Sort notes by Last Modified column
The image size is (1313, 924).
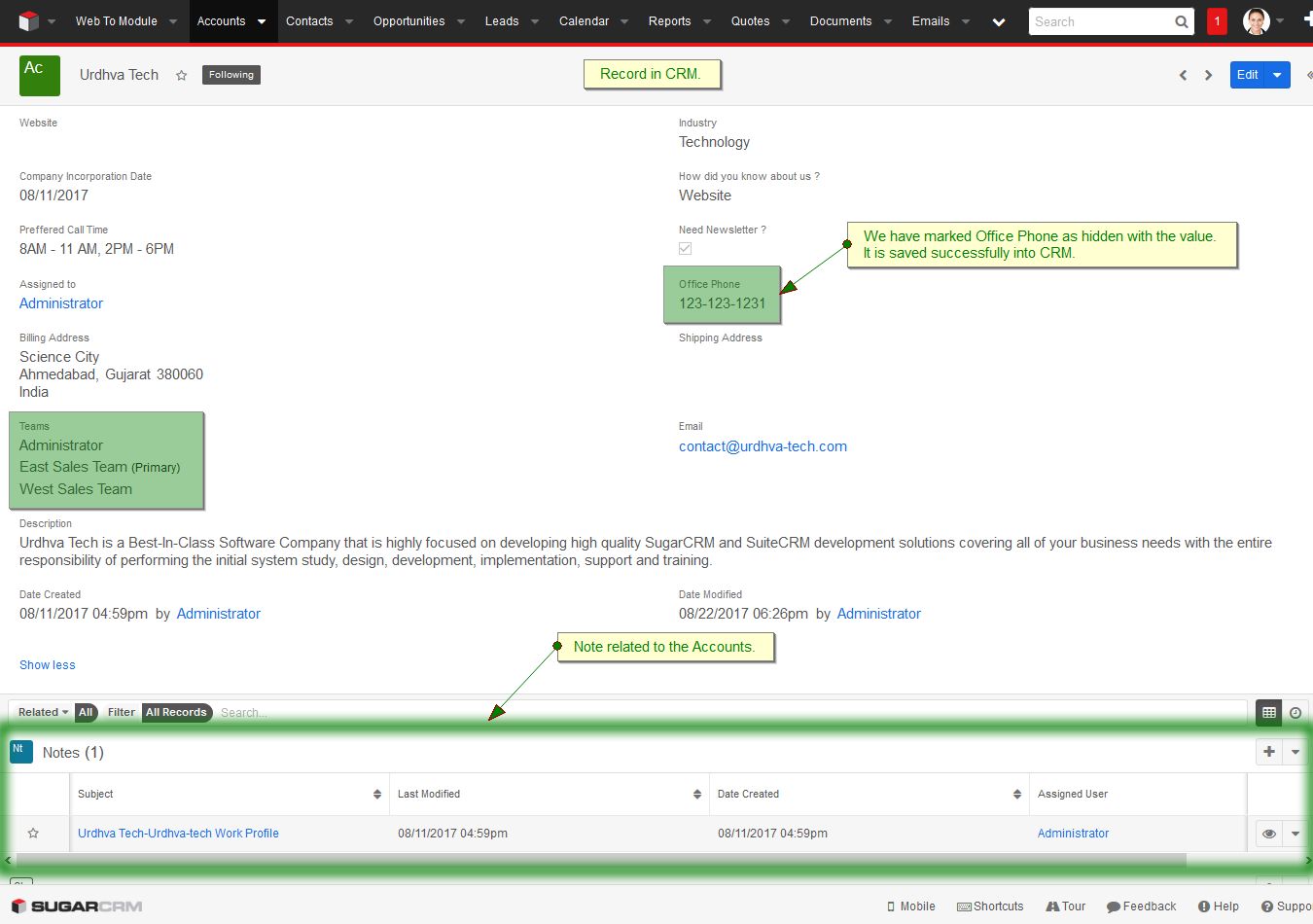click(x=550, y=795)
